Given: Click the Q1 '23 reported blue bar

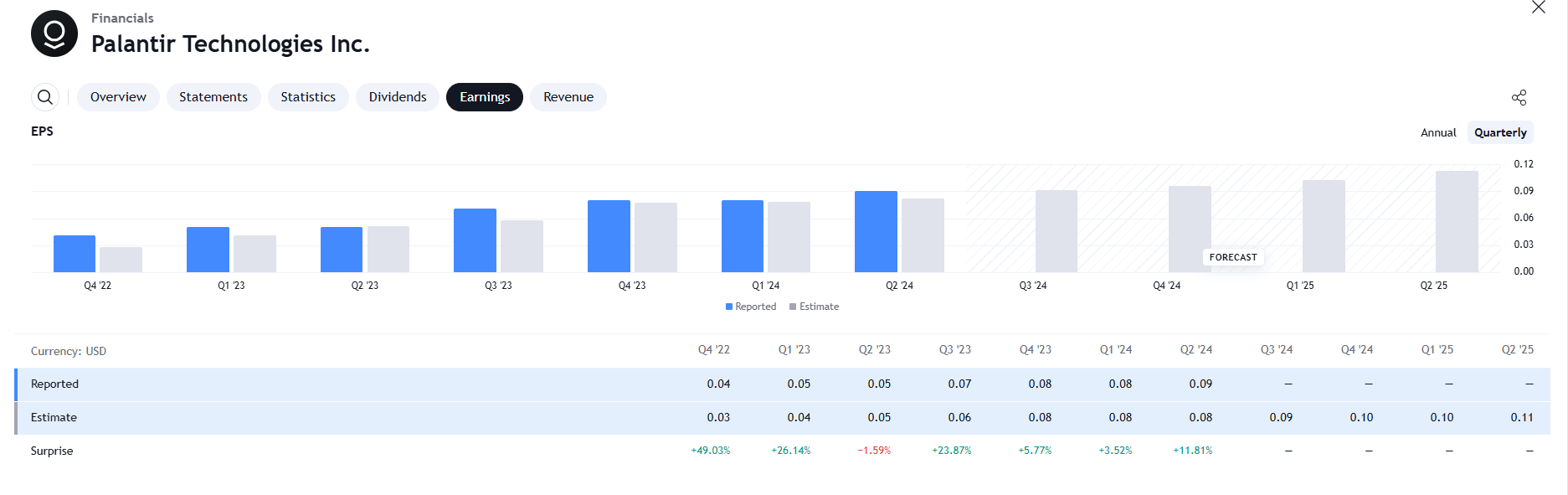Looking at the screenshot, I should pyautogui.click(x=208, y=250).
